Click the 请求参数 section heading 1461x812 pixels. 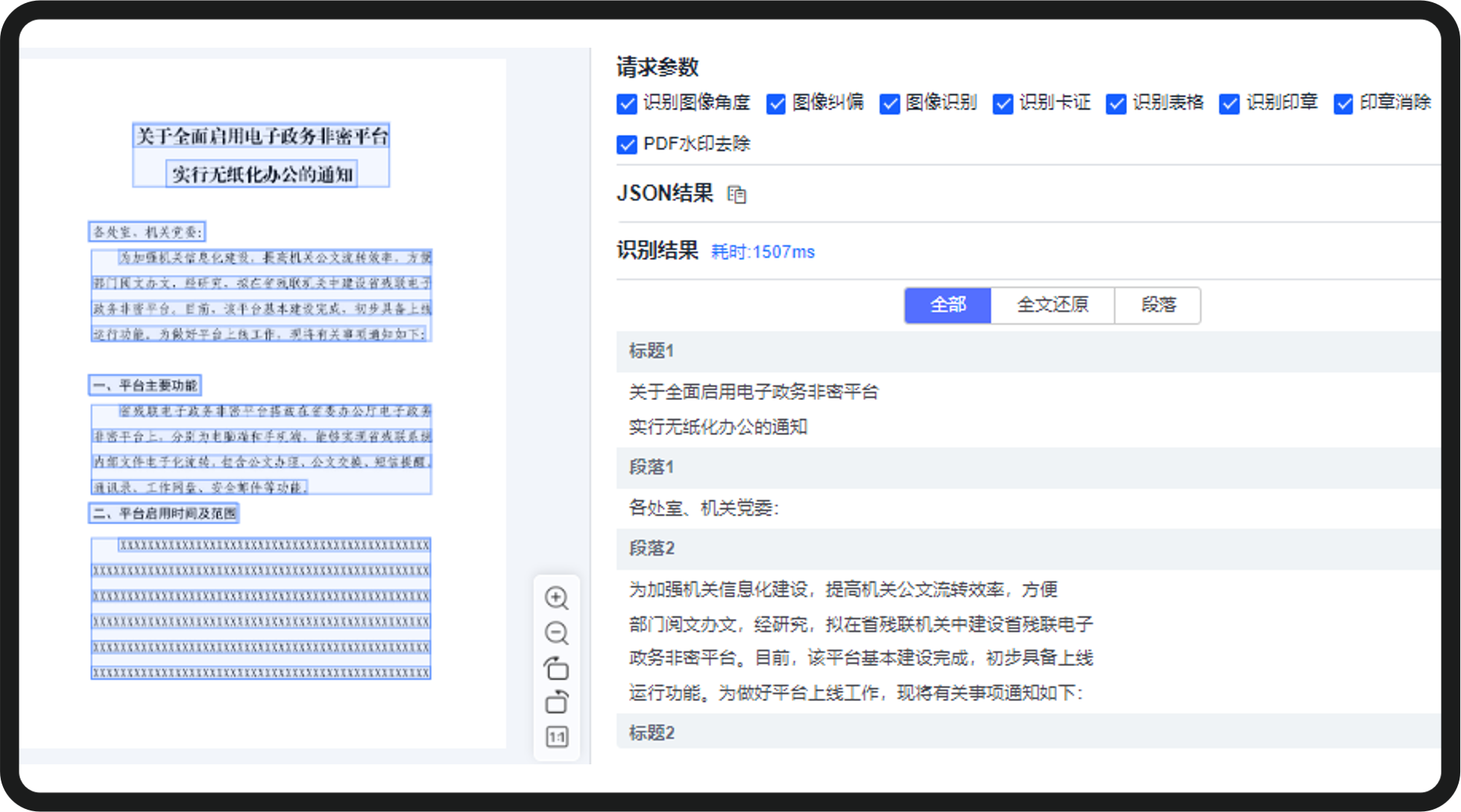point(657,67)
